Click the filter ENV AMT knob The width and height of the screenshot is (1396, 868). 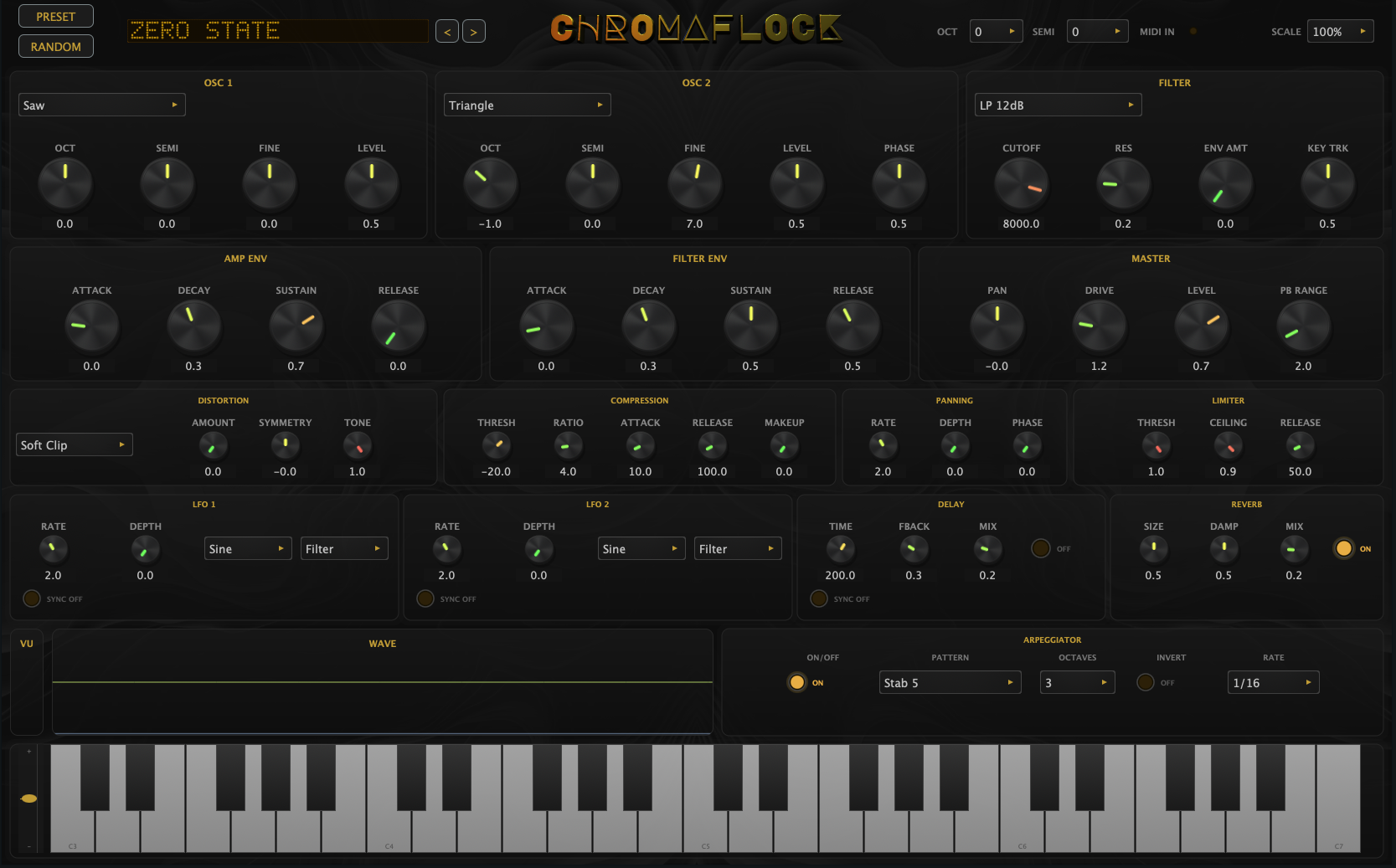coord(1226,183)
